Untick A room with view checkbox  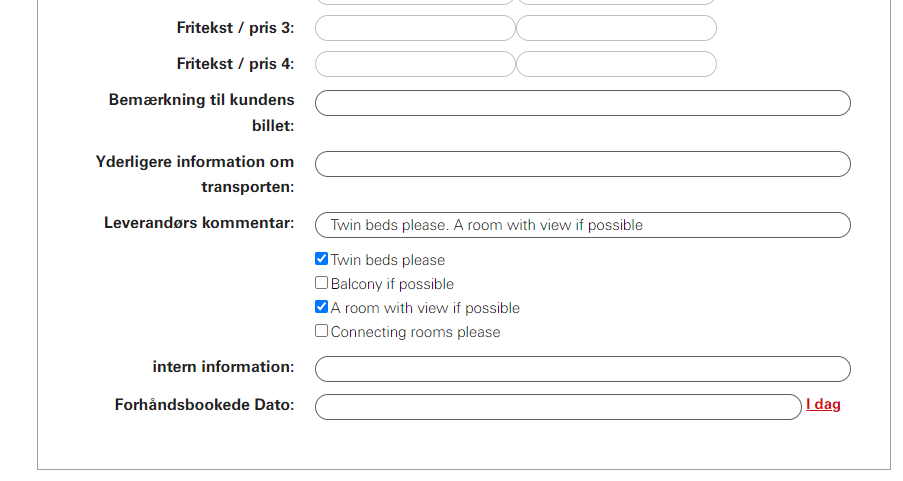322,307
